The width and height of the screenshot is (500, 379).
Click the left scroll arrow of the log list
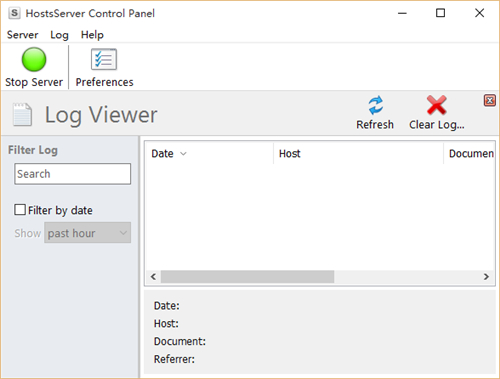click(153, 277)
